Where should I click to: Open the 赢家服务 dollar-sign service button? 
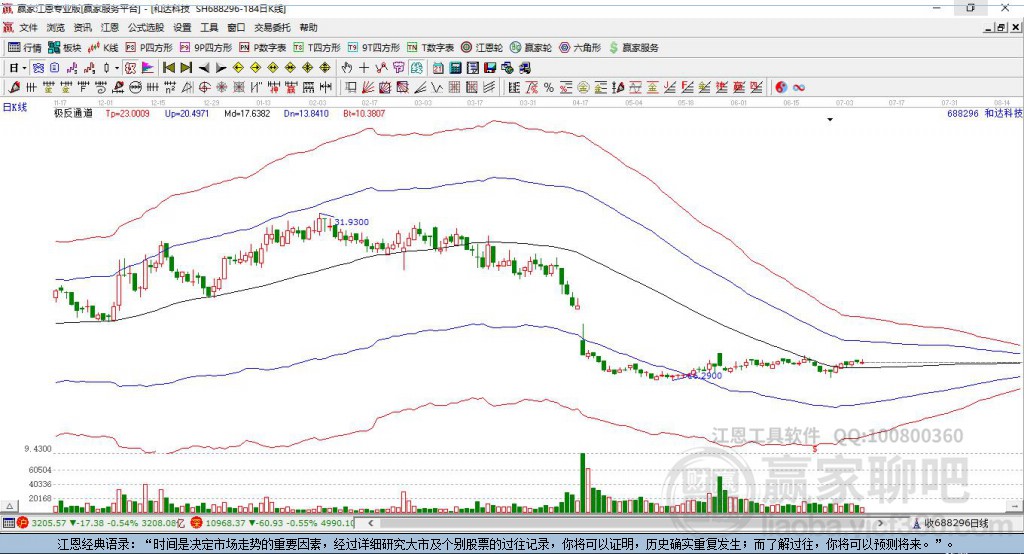point(633,48)
